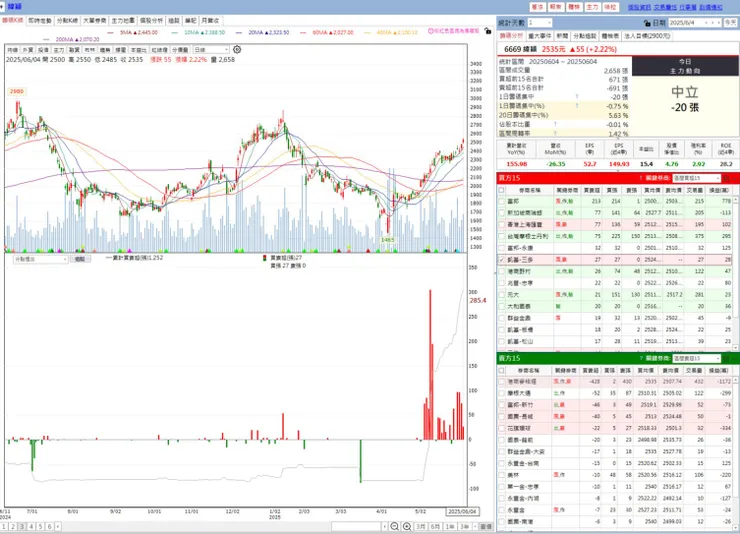Tick the checkbox for 花旗環球 in the seller list
This screenshot has width=740, height=534.
point(501,428)
